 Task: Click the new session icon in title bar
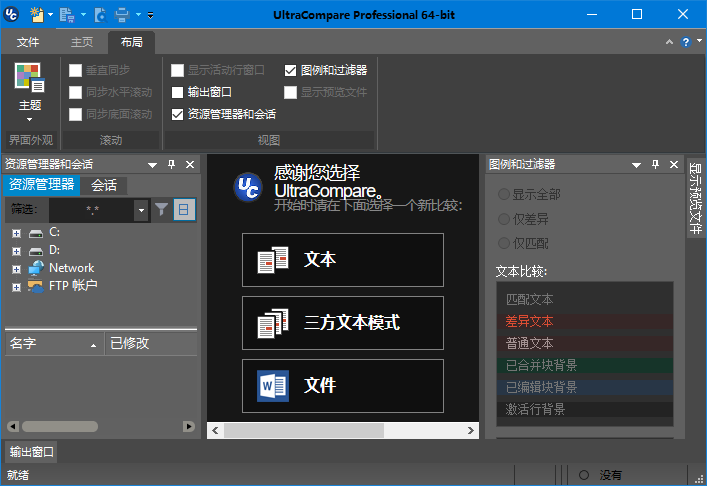pyautogui.click(x=37, y=14)
